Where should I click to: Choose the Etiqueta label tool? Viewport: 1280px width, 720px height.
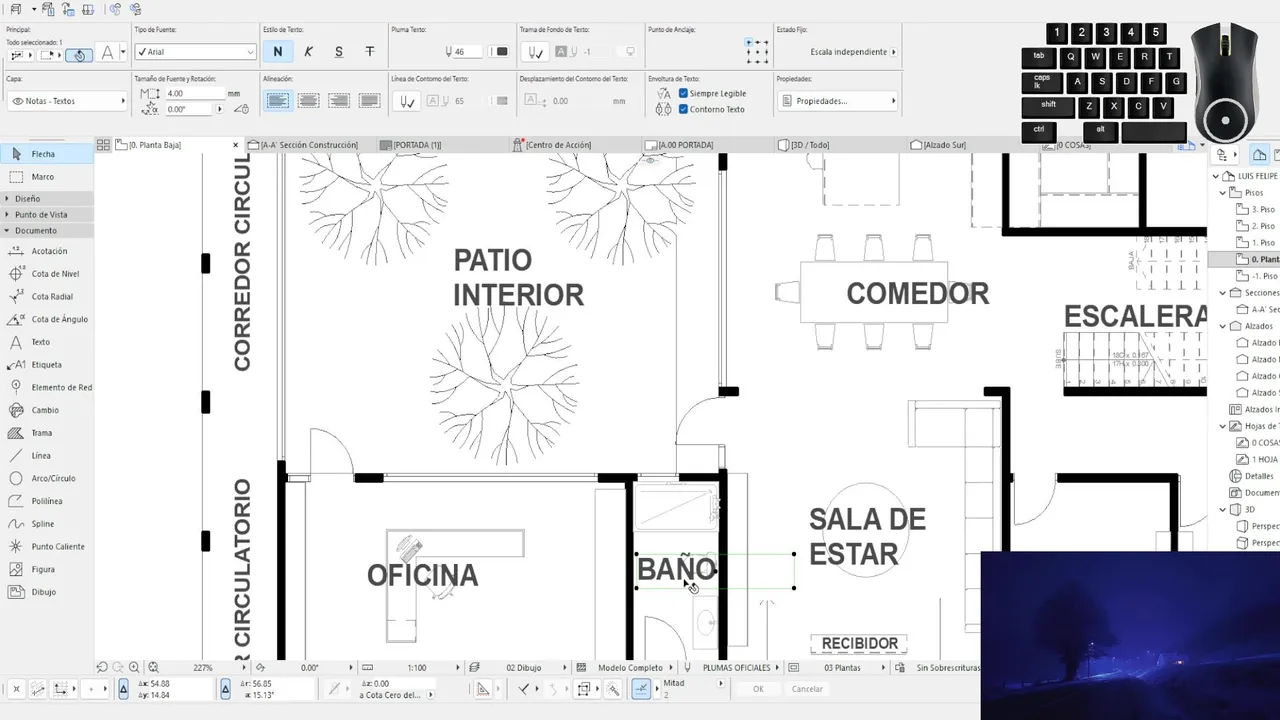[46, 365]
